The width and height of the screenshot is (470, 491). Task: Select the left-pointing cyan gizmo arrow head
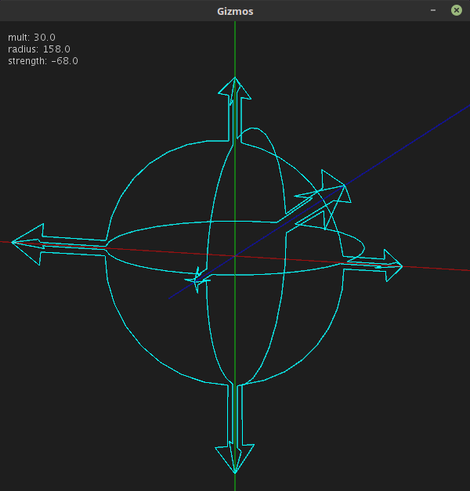point(28,244)
